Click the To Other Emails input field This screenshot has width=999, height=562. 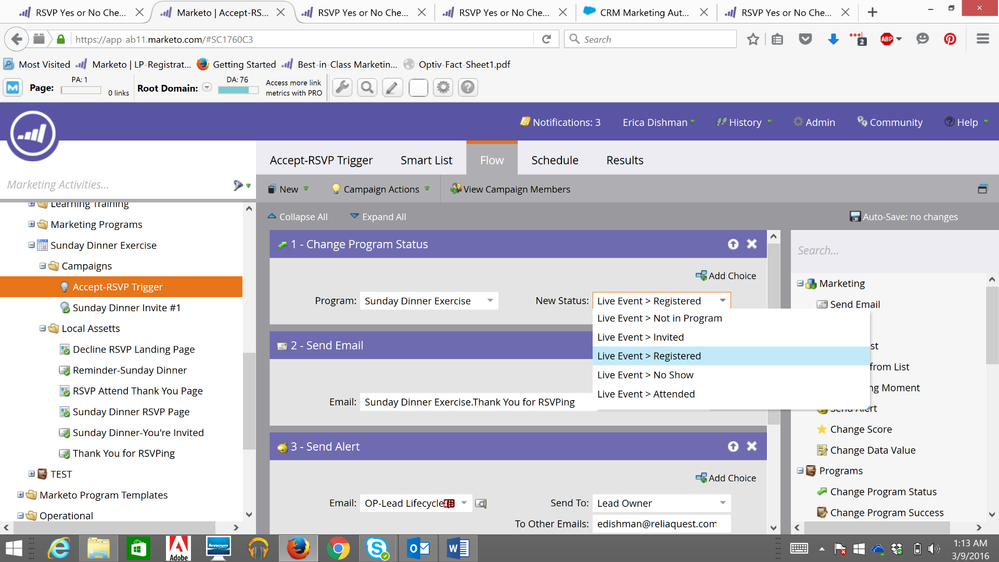(x=661, y=524)
